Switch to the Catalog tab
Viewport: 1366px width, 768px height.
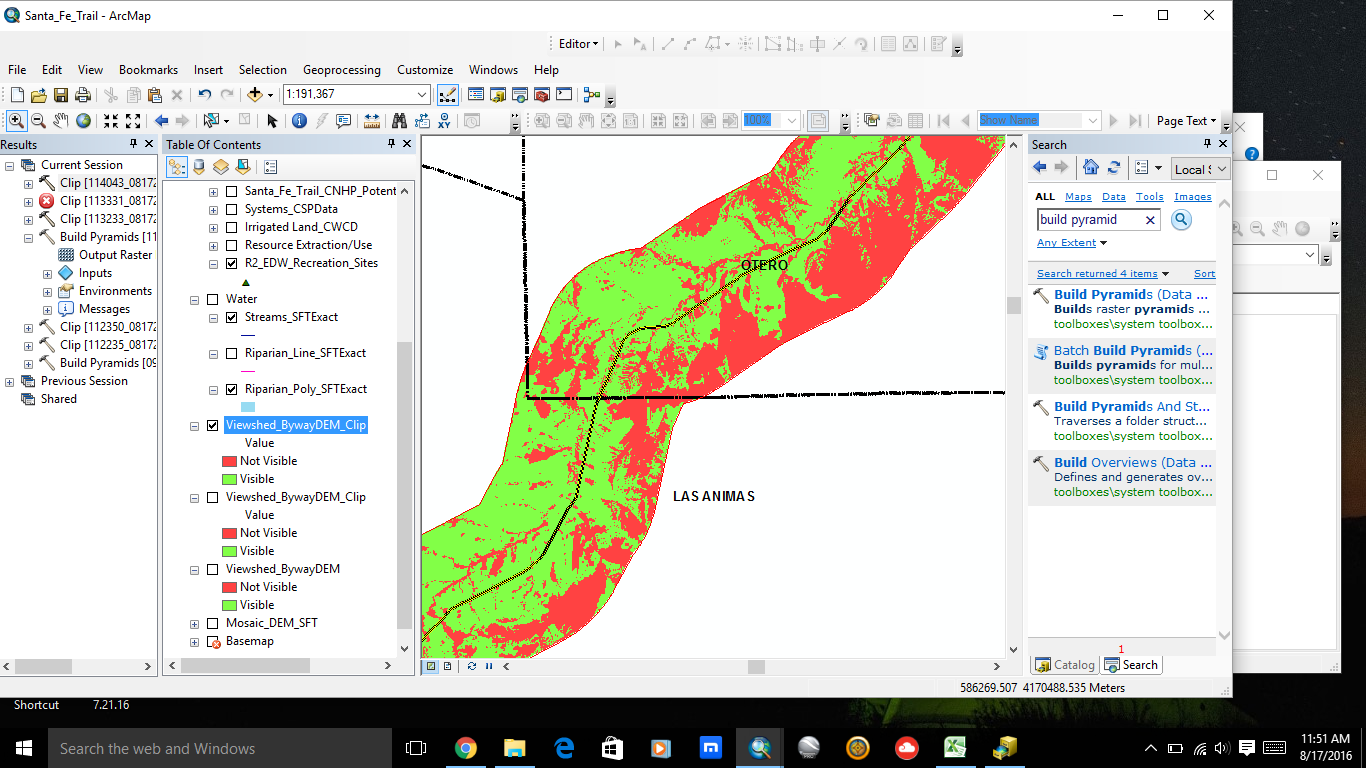pos(1065,665)
